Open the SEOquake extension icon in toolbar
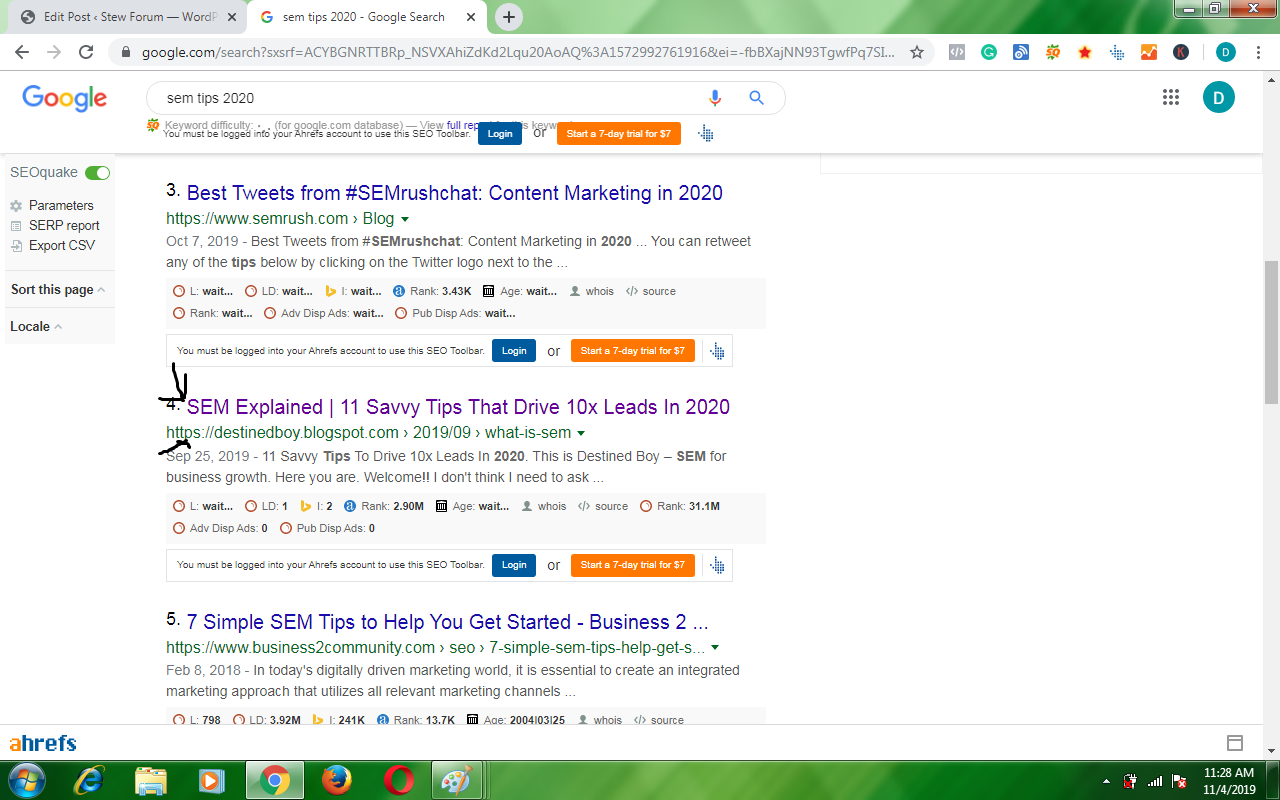 click(x=1053, y=52)
